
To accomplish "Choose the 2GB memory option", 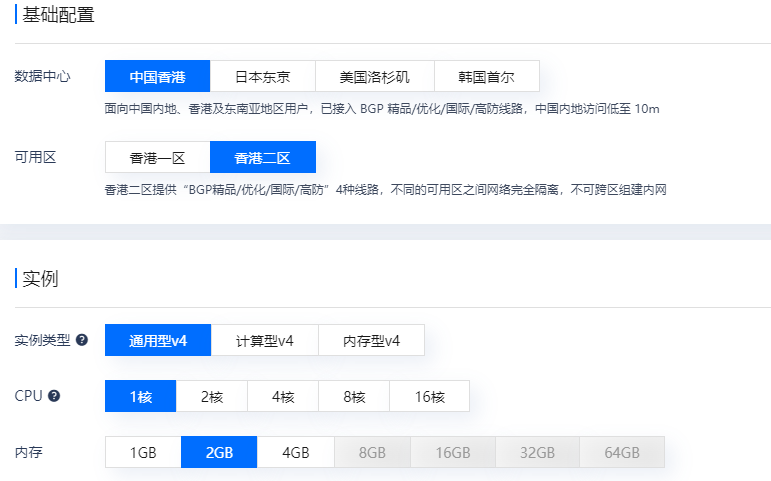I will [x=219, y=452].
